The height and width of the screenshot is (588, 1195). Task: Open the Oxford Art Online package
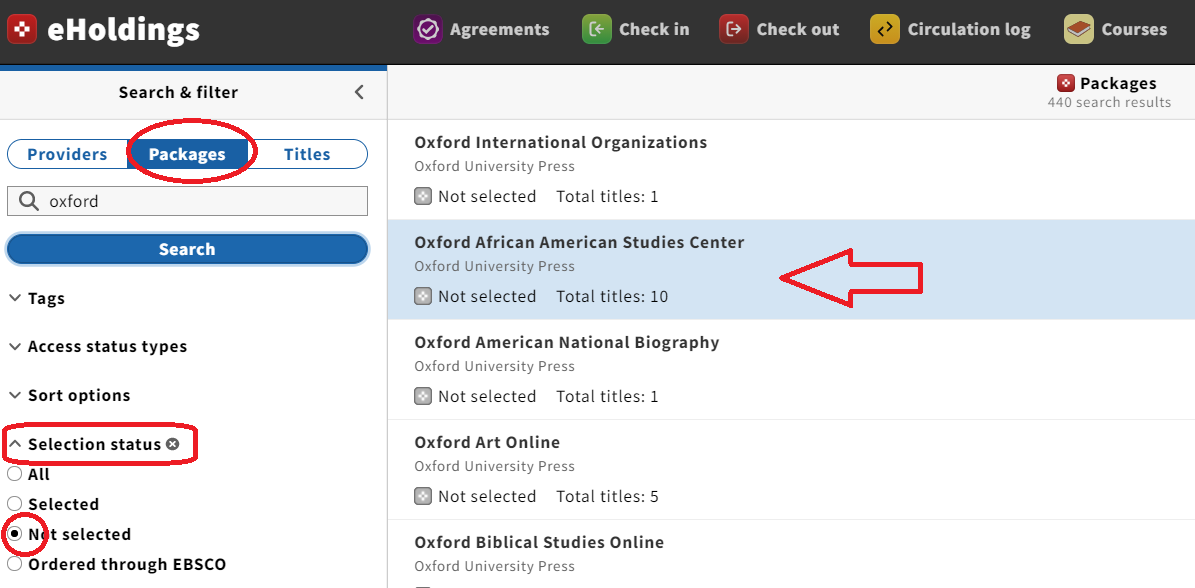click(x=487, y=442)
